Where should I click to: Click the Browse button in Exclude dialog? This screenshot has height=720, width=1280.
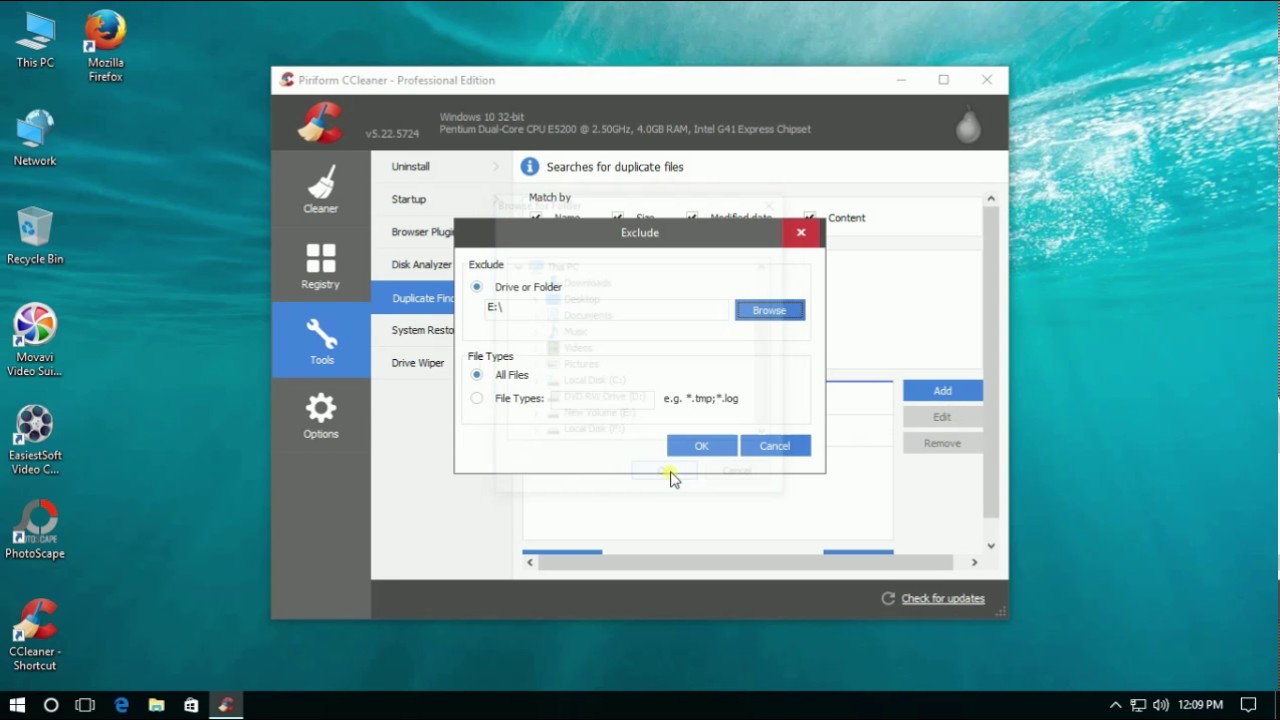pyautogui.click(x=770, y=310)
